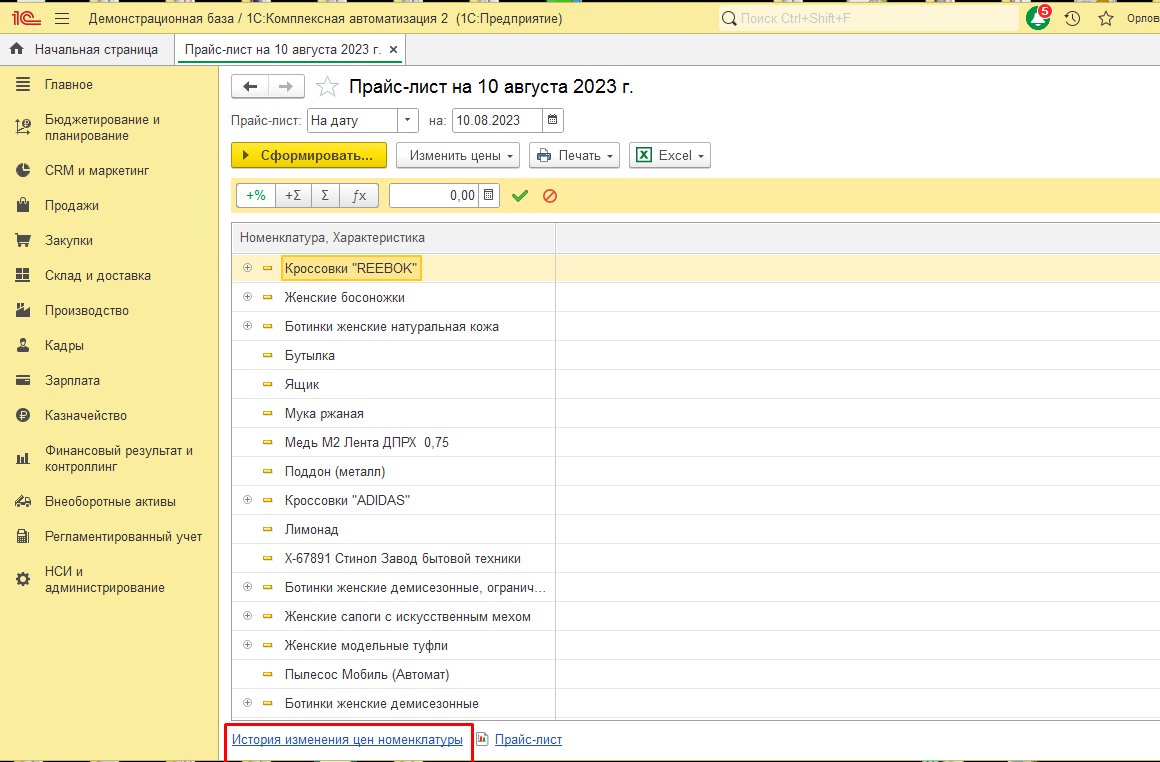Open the Прайс-лист type dropdown arrow
This screenshot has width=1160, height=762.
408,120
